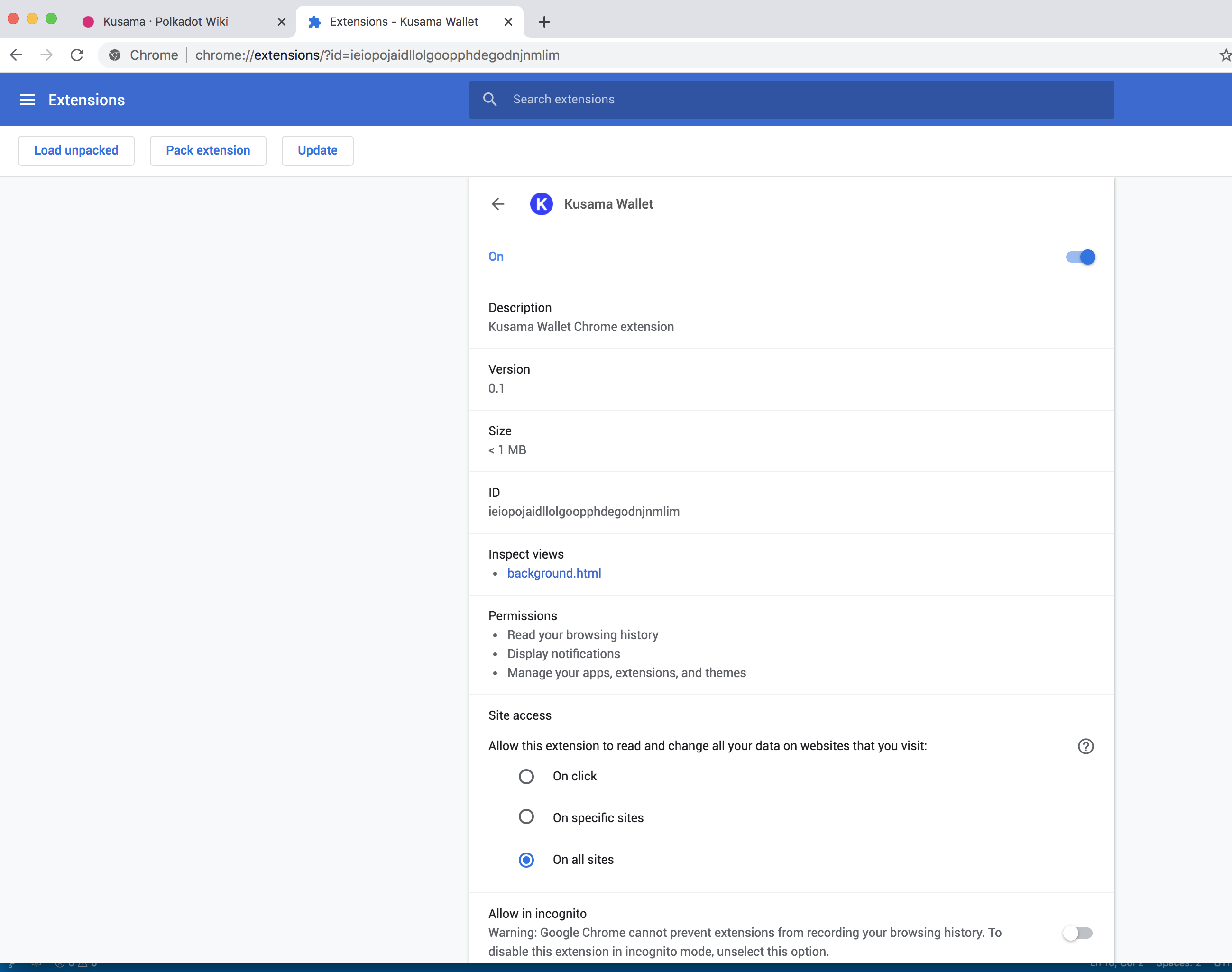Click the Load unpacked button
This screenshot has width=1232, height=972.
(76, 150)
